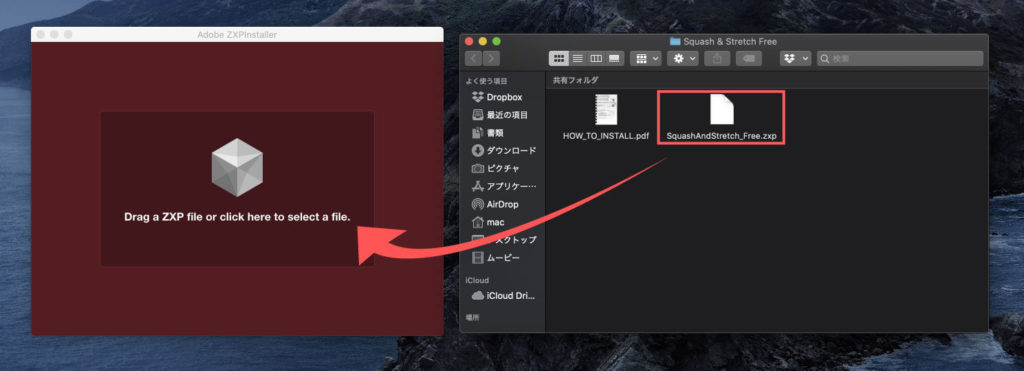Open AirDrop in the sidebar
1024x371 pixels.
495,204
